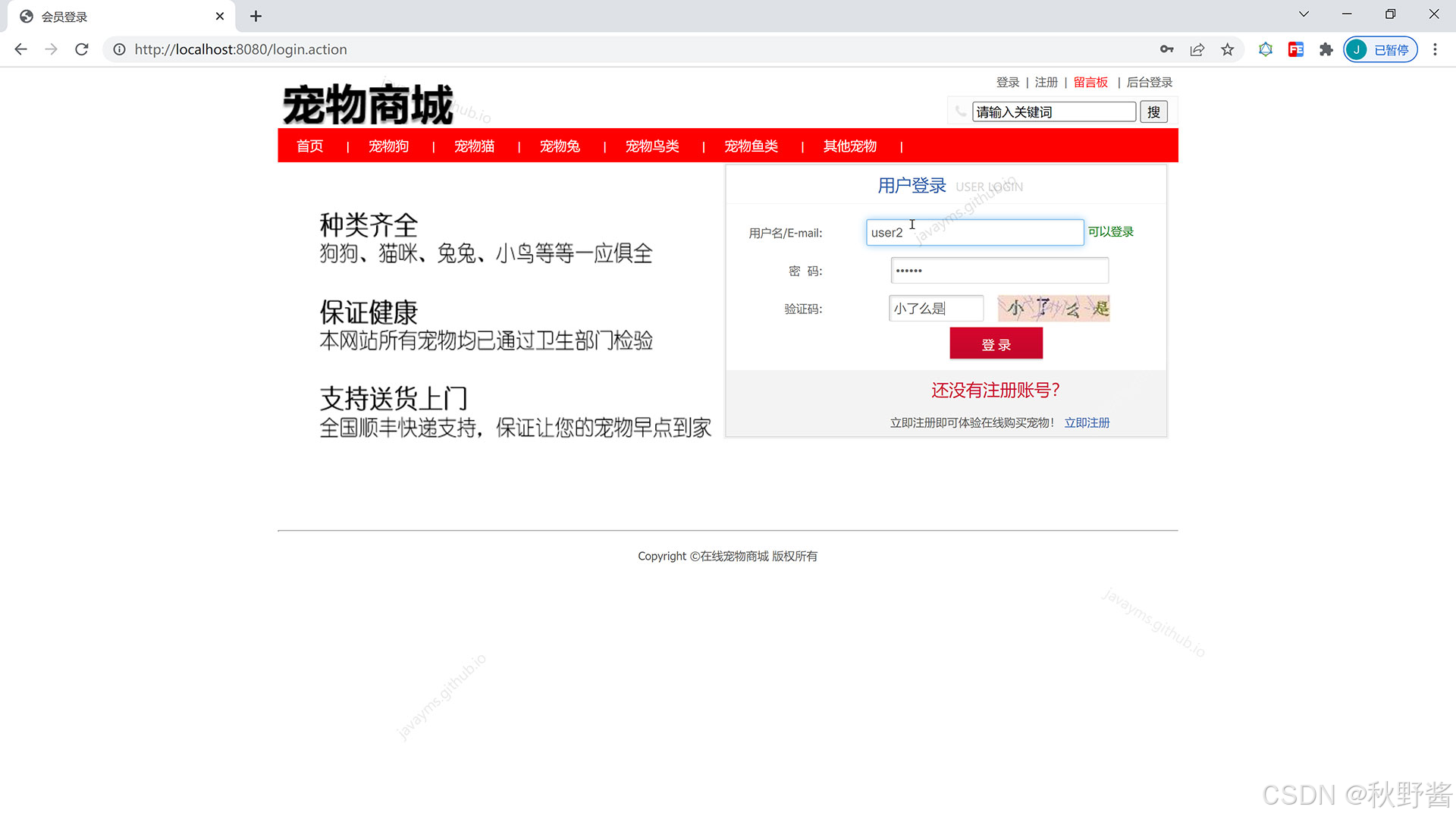The image size is (1456, 819).
Task: Click the 立即注册 link
Action: [1087, 422]
